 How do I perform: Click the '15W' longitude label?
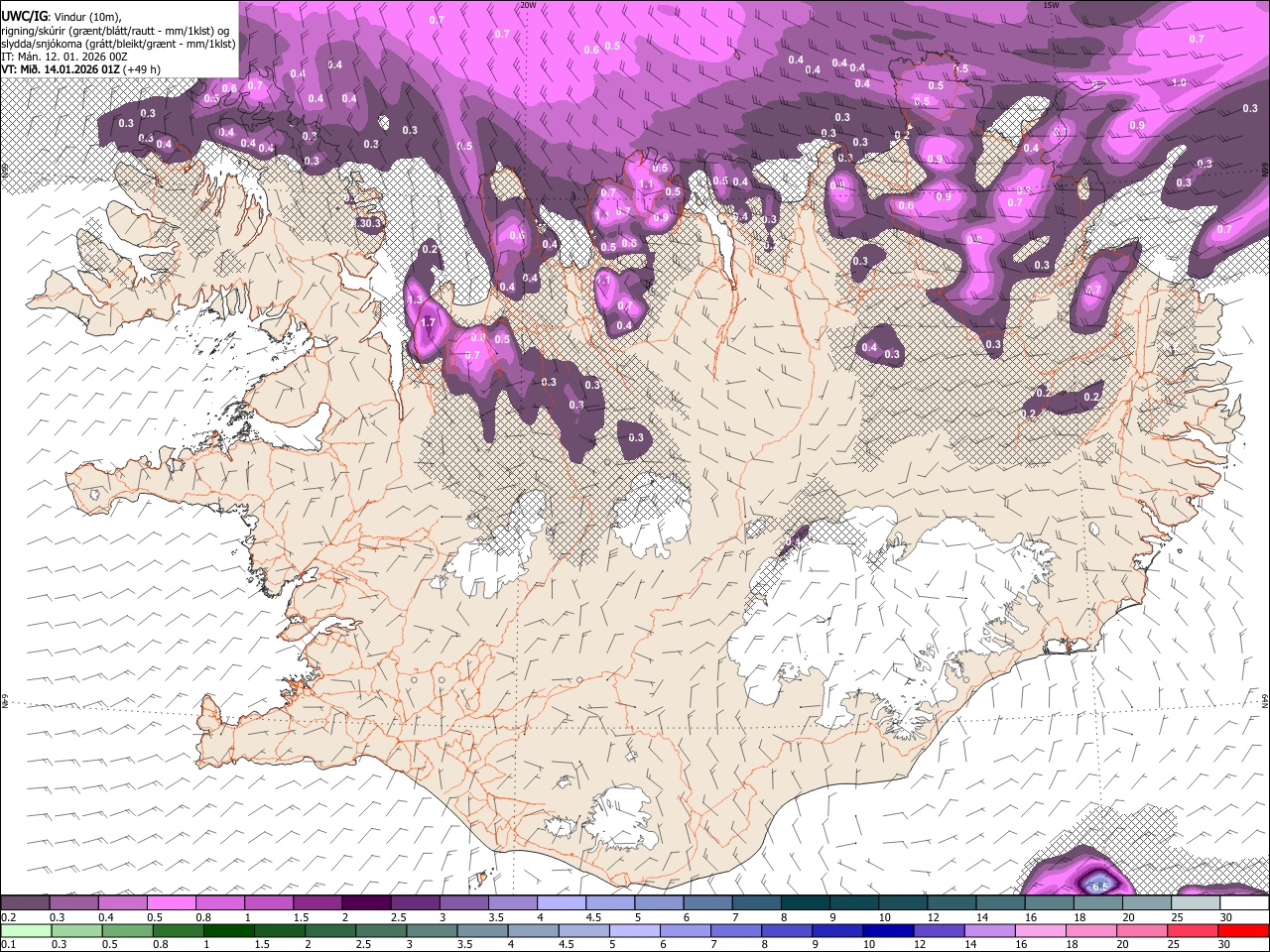[x=1051, y=5]
